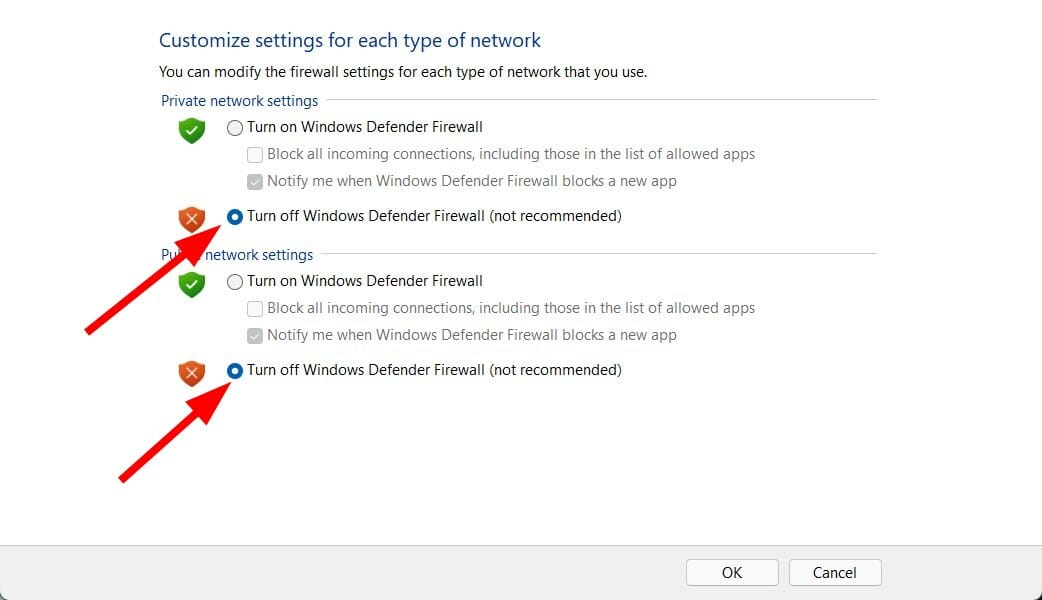The height and width of the screenshot is (600, 1042).
Task: Click the green shield under Public network settings
Action: coord(191,285)
